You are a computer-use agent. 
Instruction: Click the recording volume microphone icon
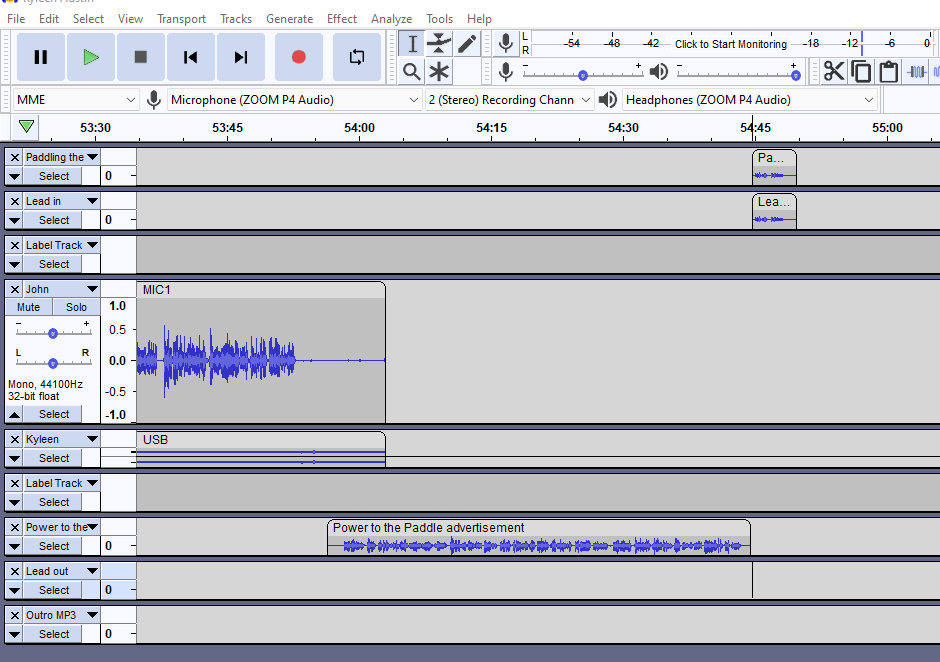[506, 72]
